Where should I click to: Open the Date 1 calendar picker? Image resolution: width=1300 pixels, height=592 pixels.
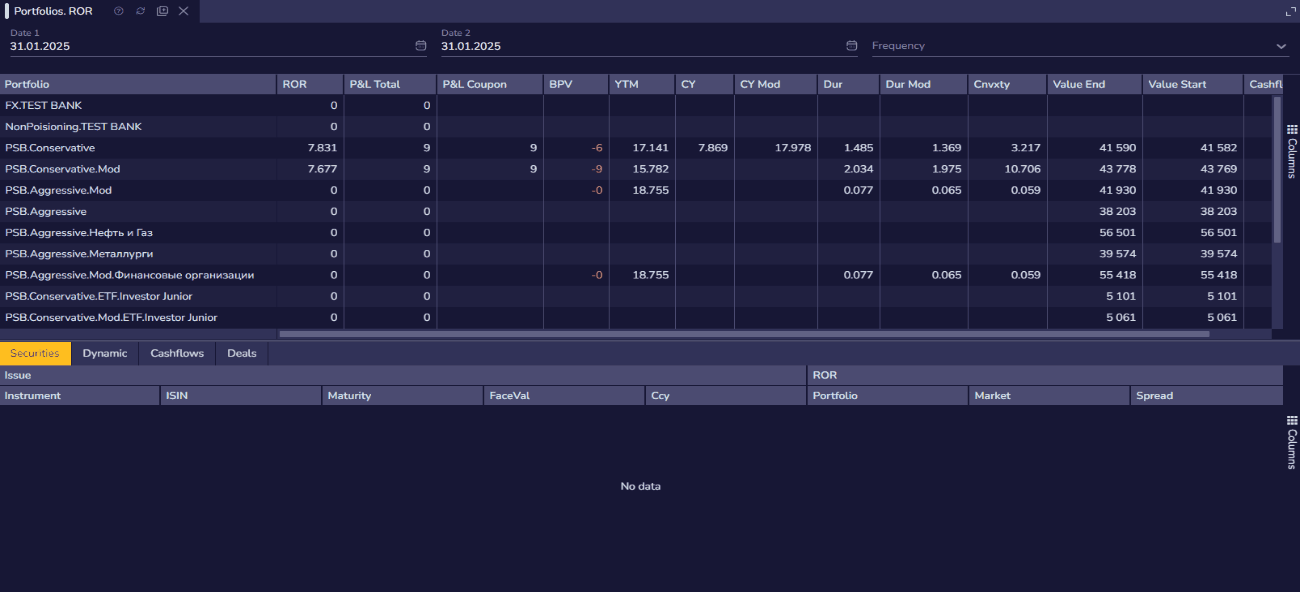pyautogui.click(x=421, y=46)
